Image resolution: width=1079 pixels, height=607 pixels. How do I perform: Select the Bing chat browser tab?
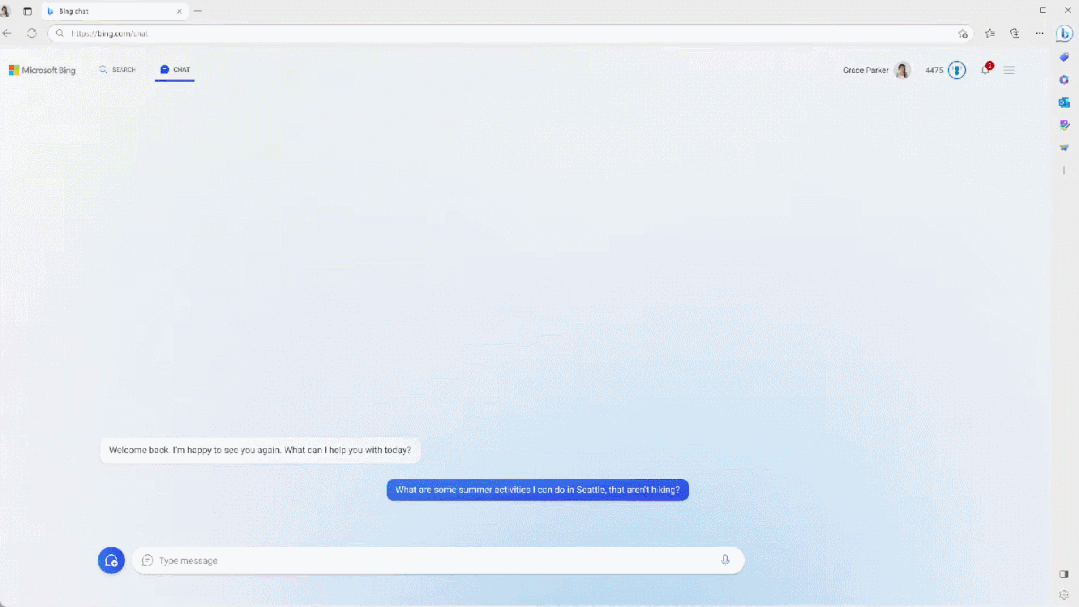coord(114,11)
